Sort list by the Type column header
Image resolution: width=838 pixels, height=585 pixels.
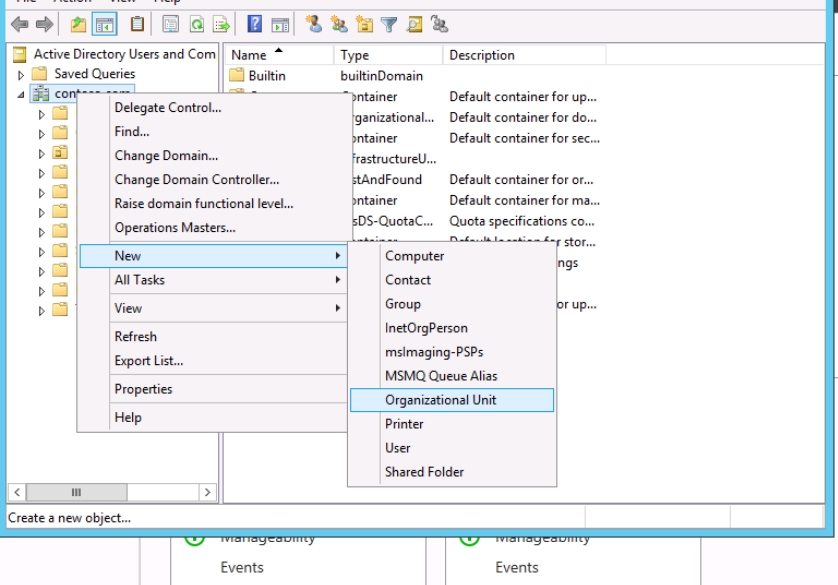389,55
